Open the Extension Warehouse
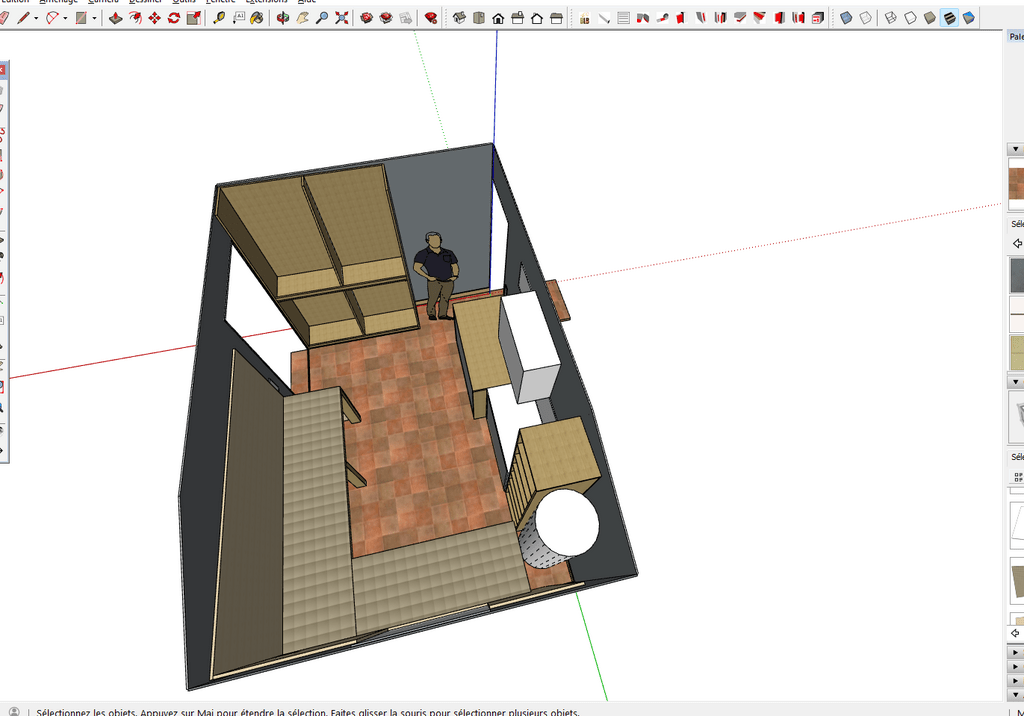The image size is (1024, 716). pyautogui.click(x=386, y=18)
